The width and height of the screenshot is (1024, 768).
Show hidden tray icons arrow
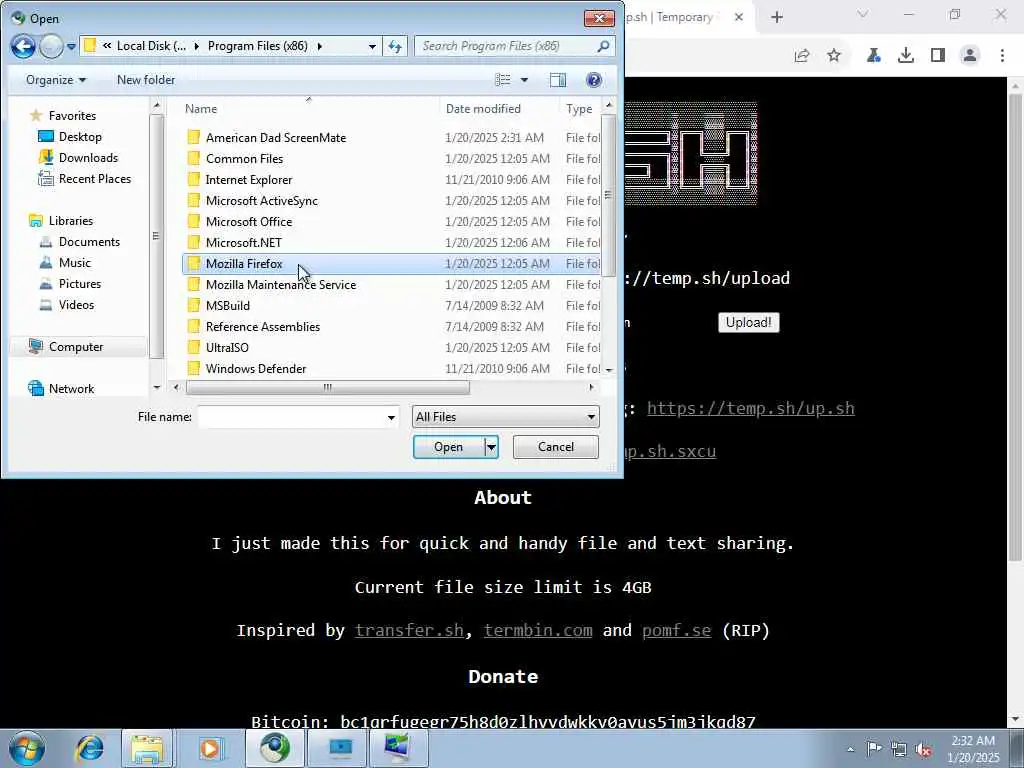pos(850,749)
